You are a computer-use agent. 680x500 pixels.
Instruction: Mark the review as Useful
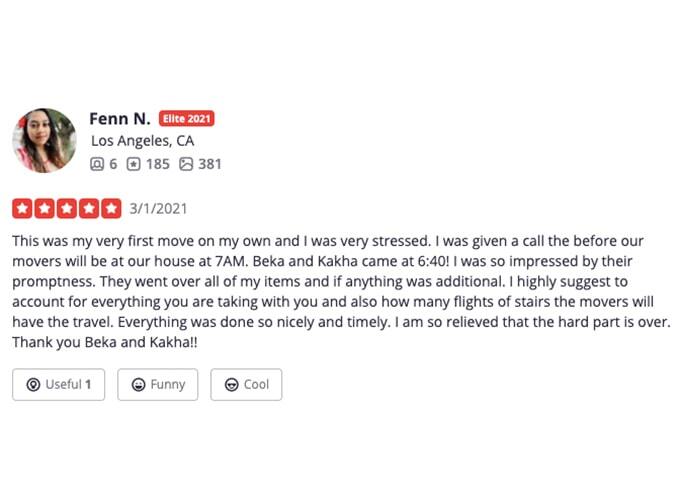click(x=59, y=385)
